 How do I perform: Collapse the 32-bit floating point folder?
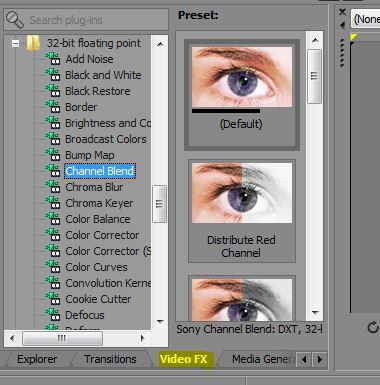point(15,43)
